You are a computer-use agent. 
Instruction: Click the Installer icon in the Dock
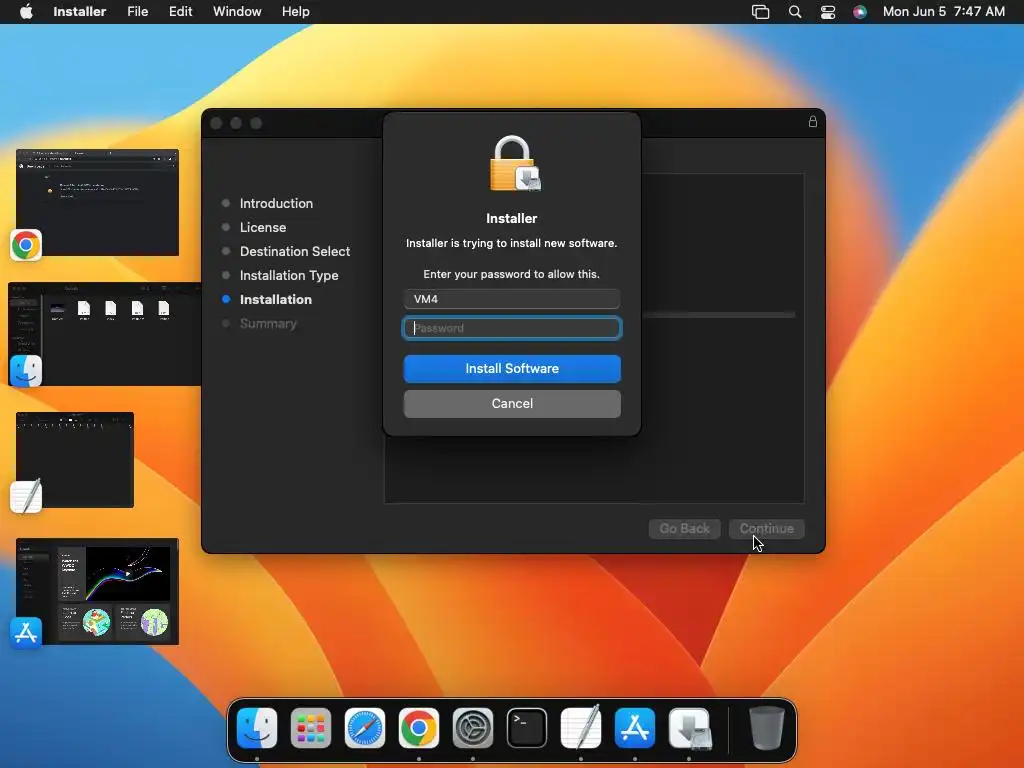[689, 728]
